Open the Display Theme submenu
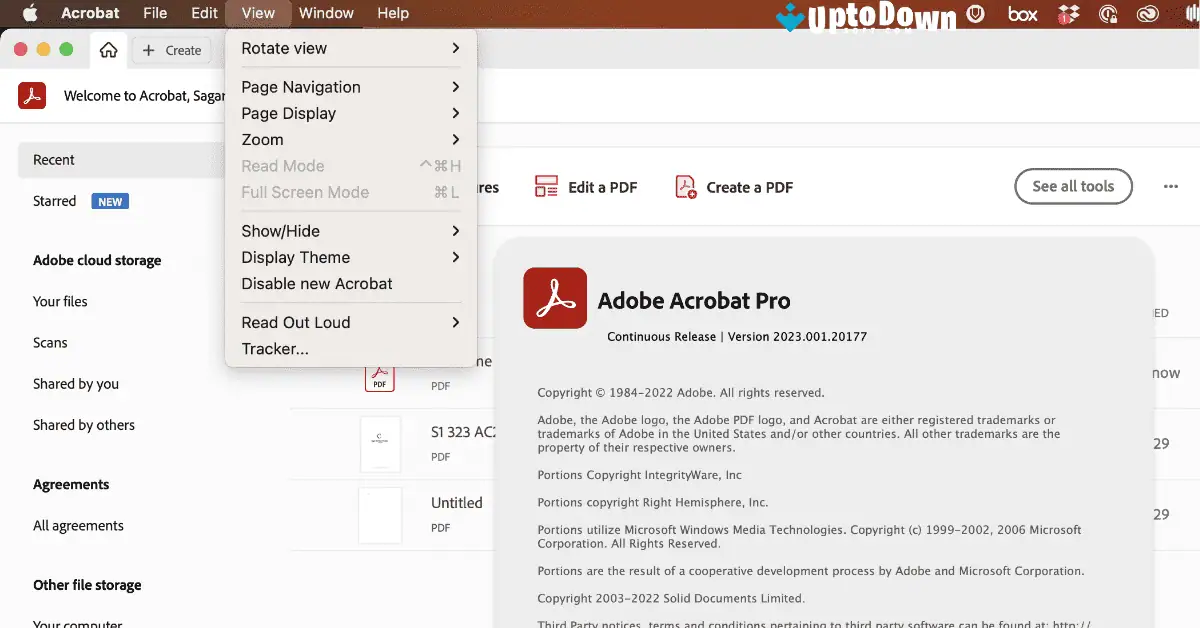The height and width of the screenshot is (628, 1200). coord(294,257)
